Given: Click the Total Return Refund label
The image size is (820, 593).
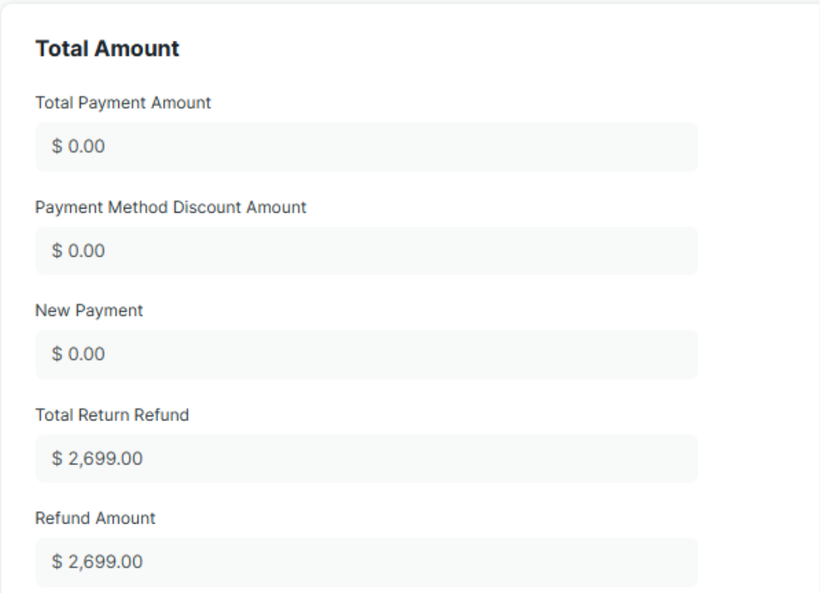Looking at the screenshot, I should (112, 415).
